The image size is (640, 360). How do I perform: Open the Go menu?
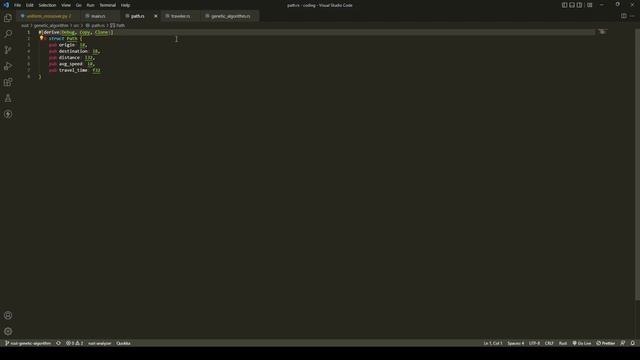(x=79, y=5)
